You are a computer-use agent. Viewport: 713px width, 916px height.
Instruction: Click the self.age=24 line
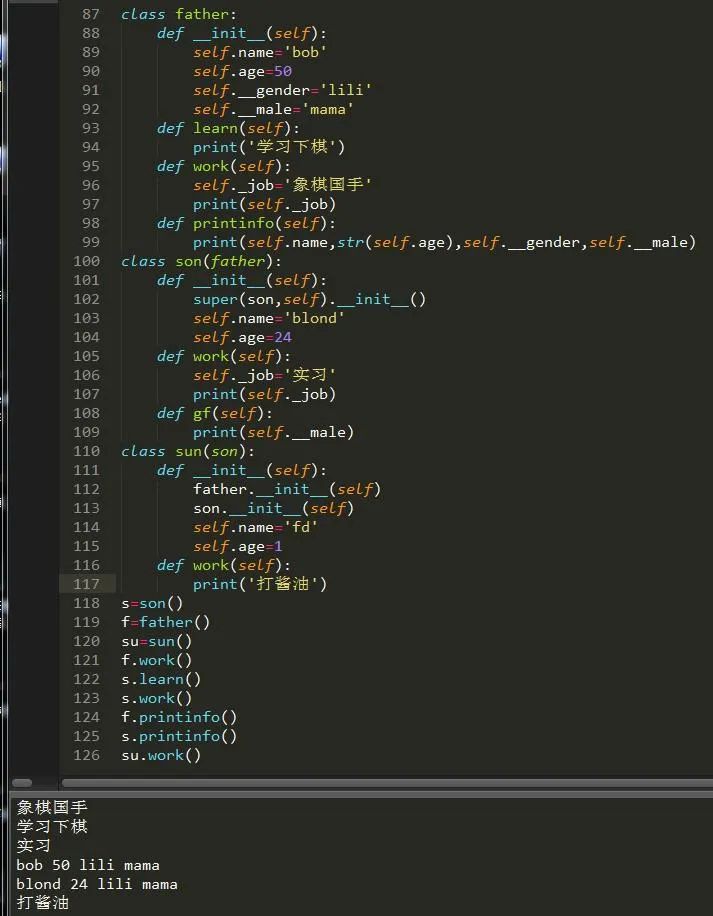click(x=242, y=337)
